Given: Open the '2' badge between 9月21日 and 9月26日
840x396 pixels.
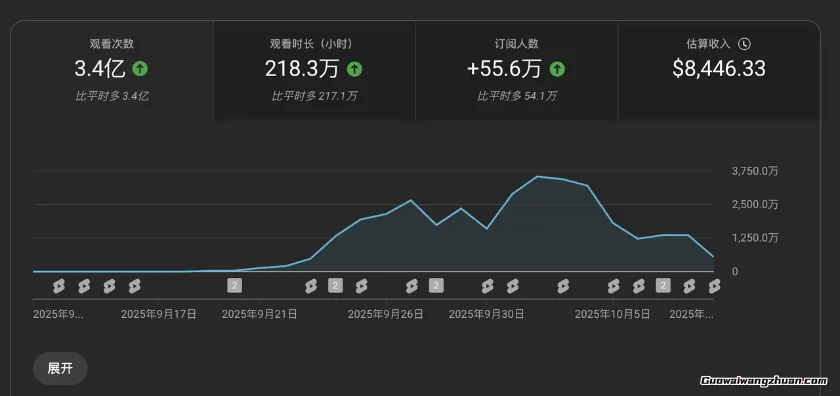Looking at the screenshot, I should (335, 286).
